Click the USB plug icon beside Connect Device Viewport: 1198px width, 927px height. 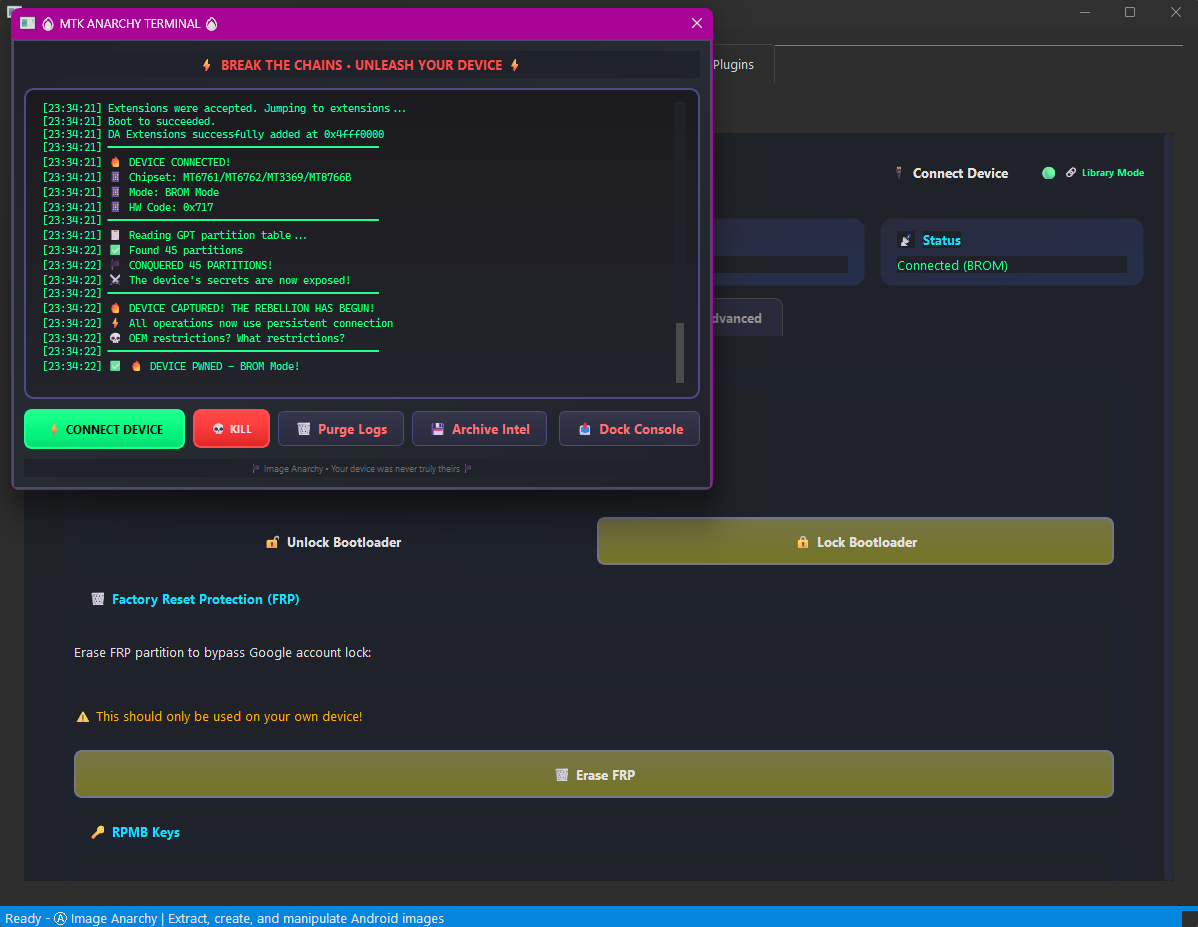click(x=899, y=173)
